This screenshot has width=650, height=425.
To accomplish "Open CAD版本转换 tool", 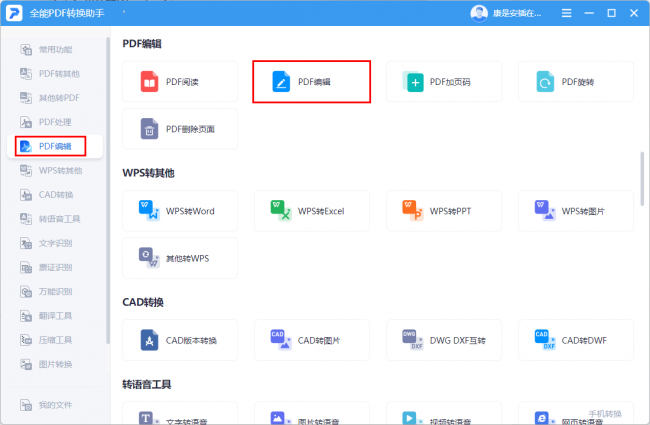I will pos(180,340).
